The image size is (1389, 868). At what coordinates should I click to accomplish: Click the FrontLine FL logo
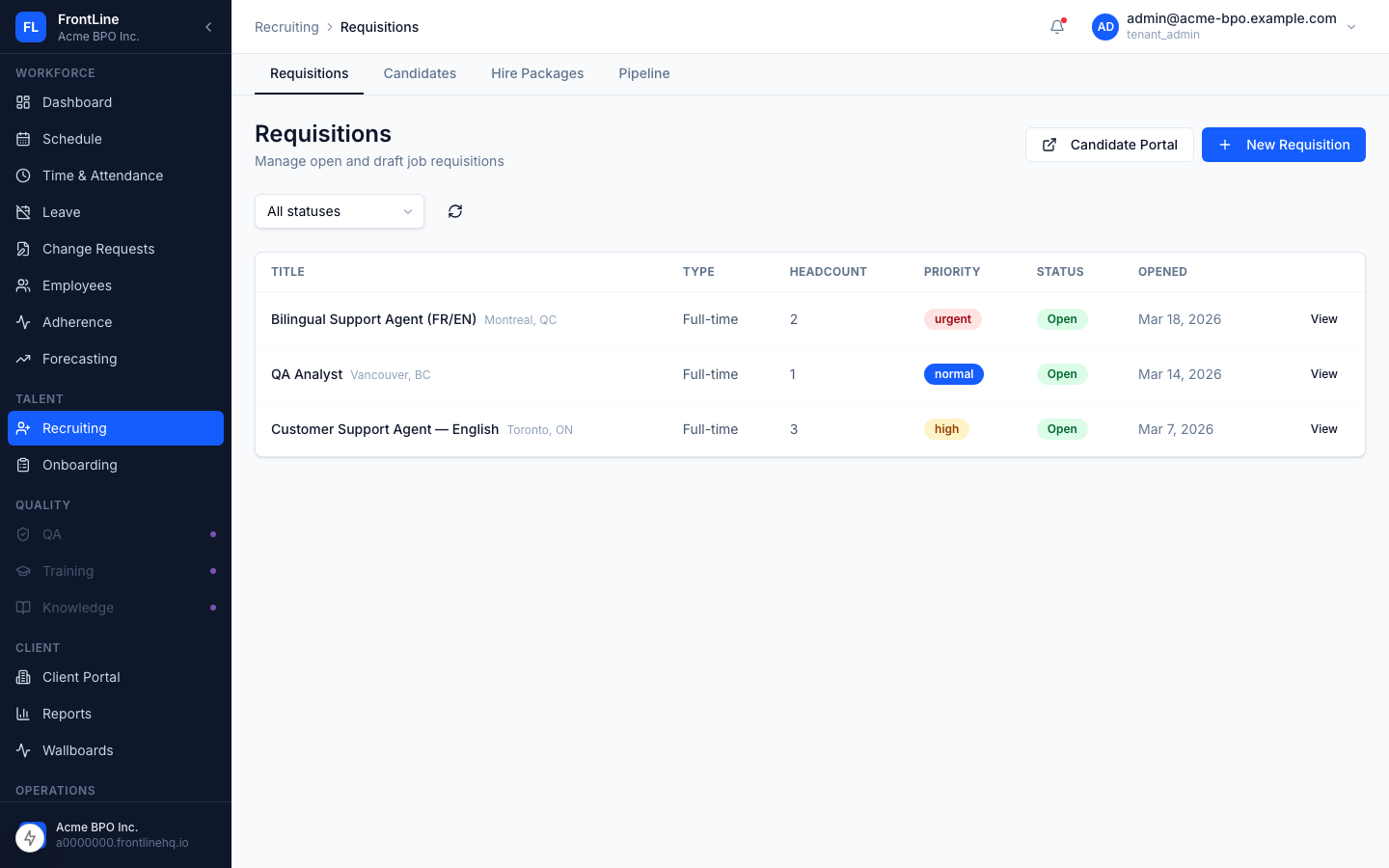point(31,27)
